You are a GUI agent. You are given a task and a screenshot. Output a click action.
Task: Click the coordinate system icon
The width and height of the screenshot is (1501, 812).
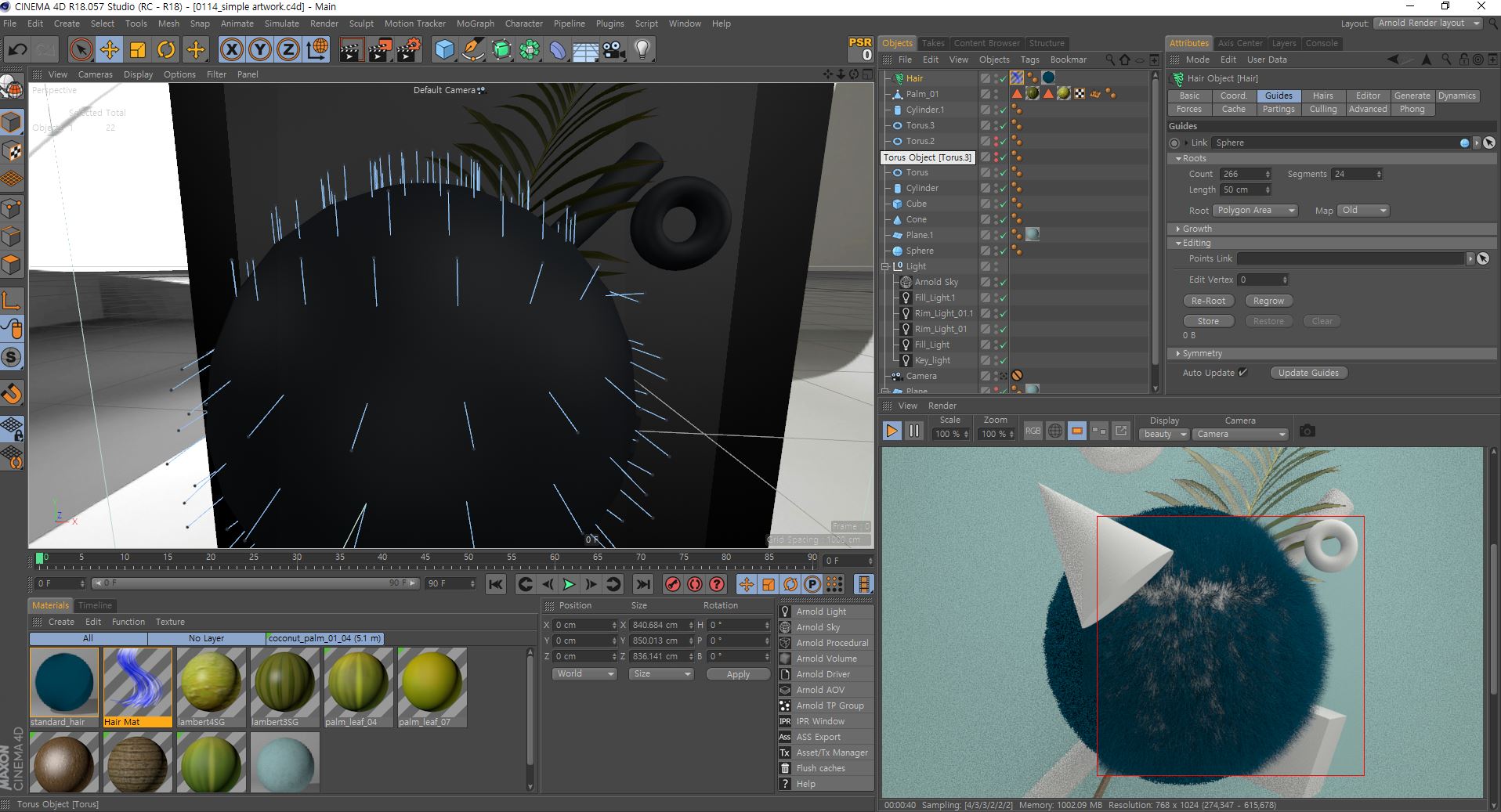pyautogui.click(x=317, y=50)
